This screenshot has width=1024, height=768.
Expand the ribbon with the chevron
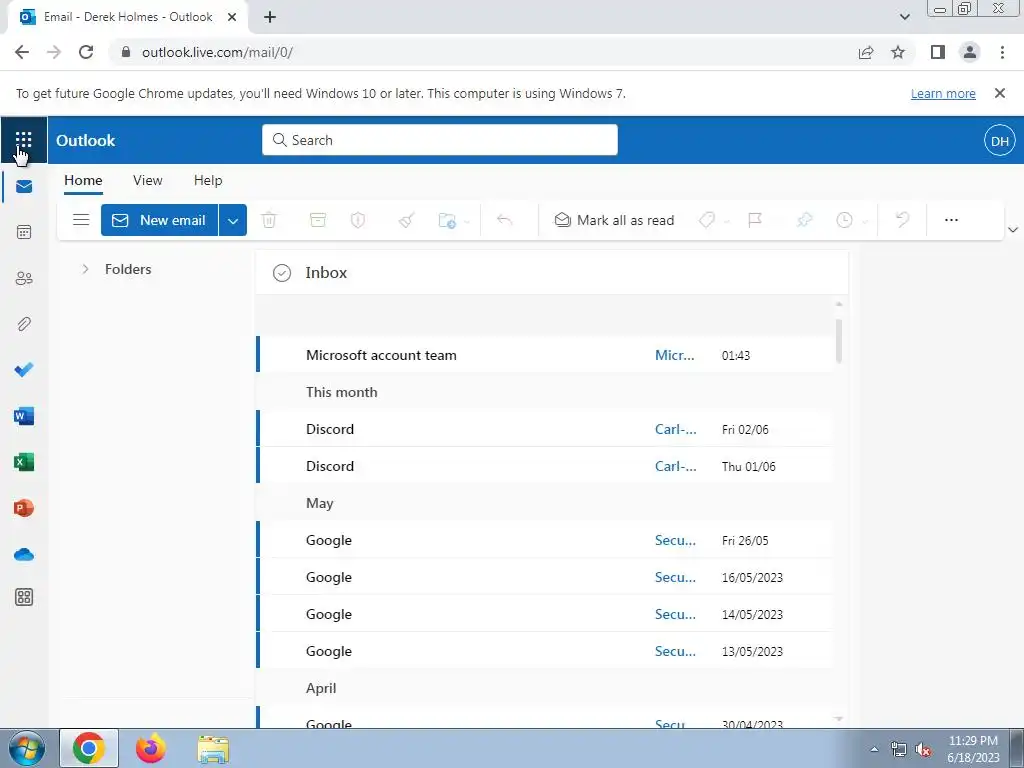pyautogui.click(x=1013, y=229)
